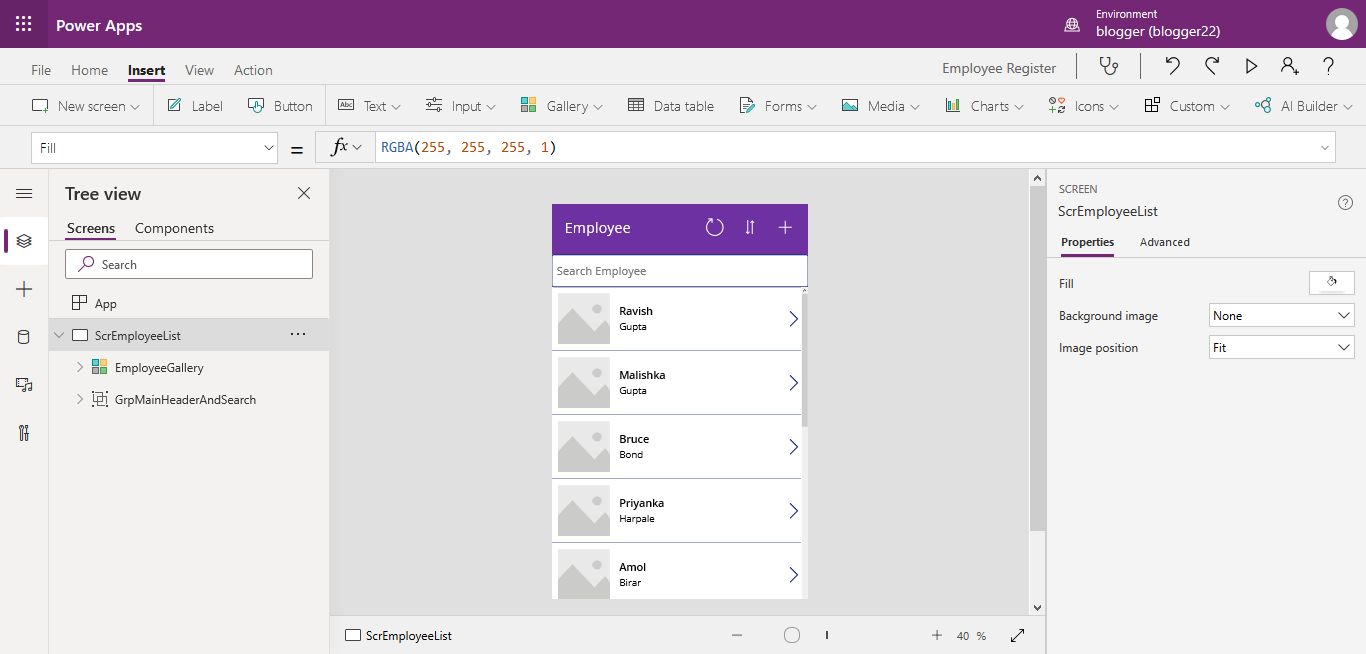Open Help question mark icon
Viewport: 1366px width, 654px height.
tap(1329, 66)
